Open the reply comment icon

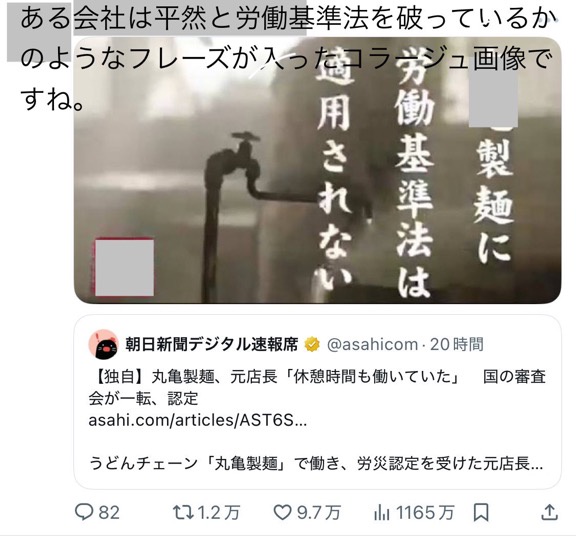tap(84, 512)
